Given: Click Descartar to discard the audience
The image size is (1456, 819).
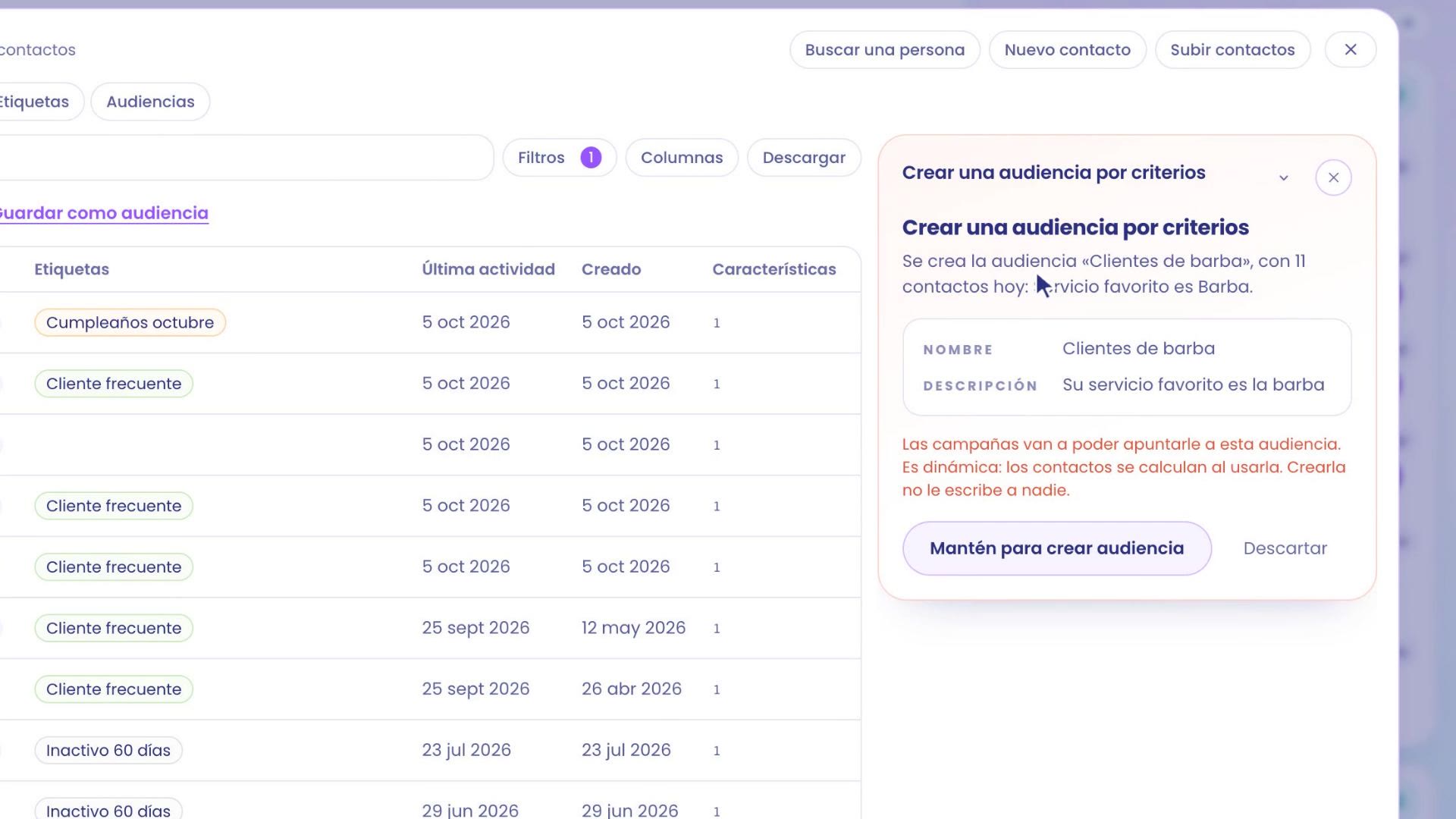Looking at the screenshot, I should click(1285, 548).
